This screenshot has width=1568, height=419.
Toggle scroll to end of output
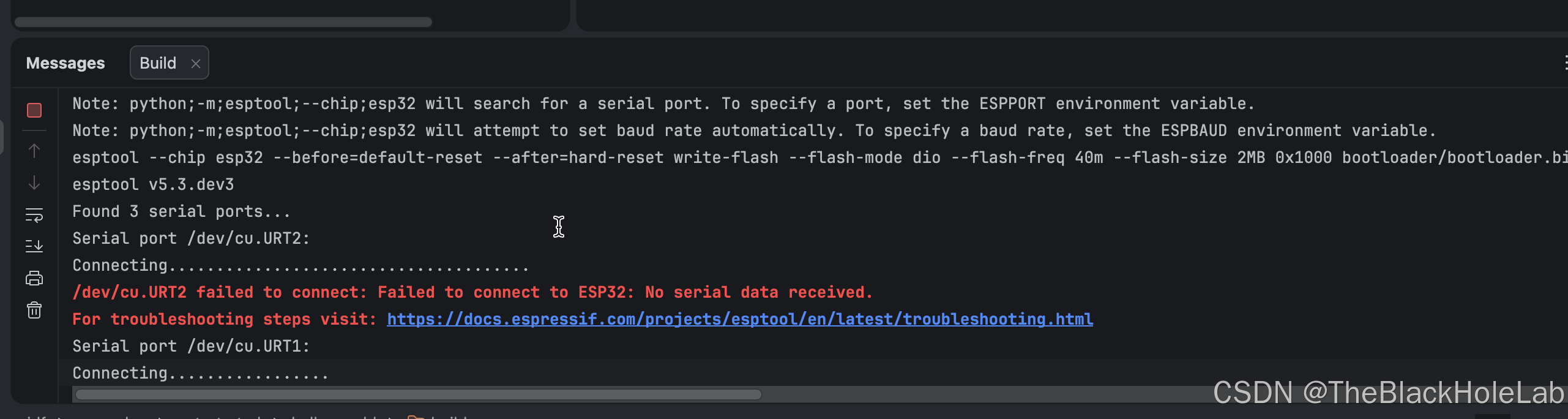click(34, 246)
